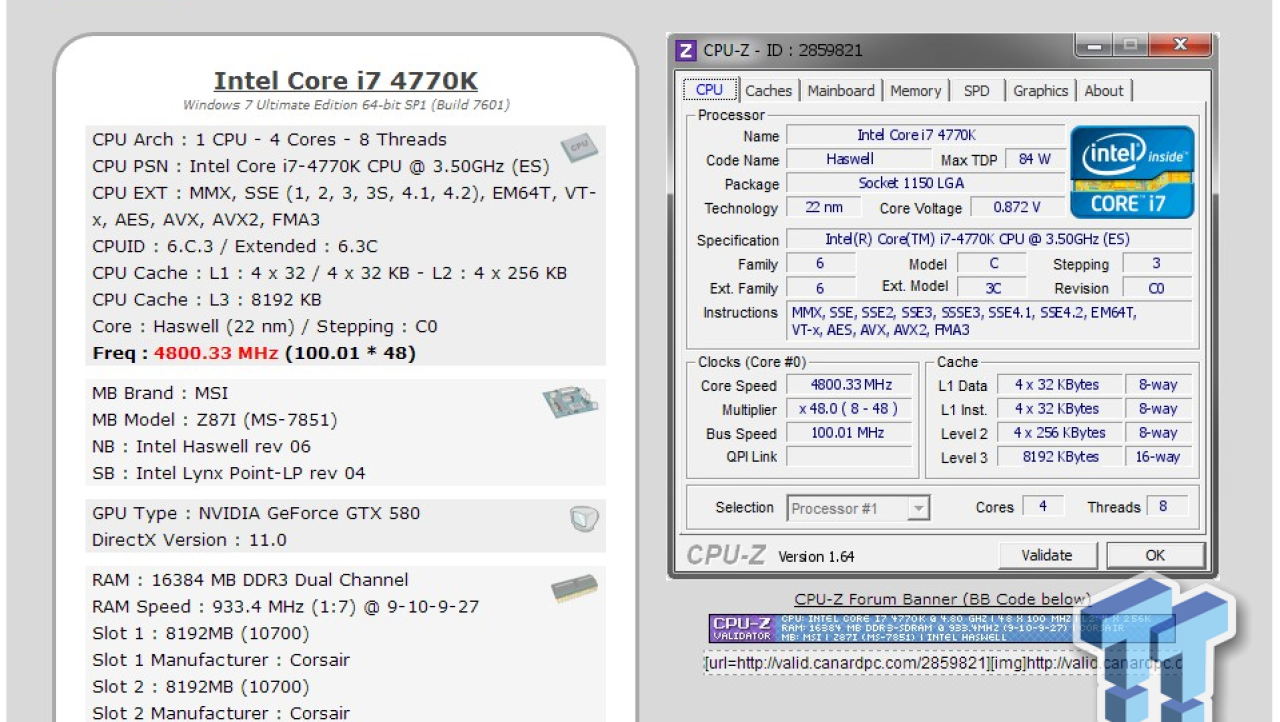Click the CPU-Z Validator forum banner image
1280x722 pixels.
pyautogui.click(x=942, y=628)
